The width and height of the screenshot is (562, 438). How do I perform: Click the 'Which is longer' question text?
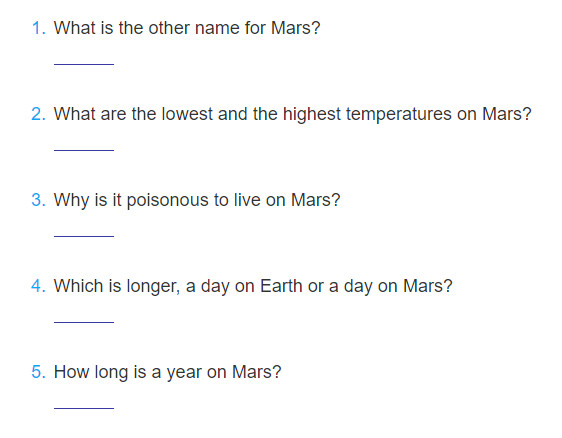coord(253,287)
